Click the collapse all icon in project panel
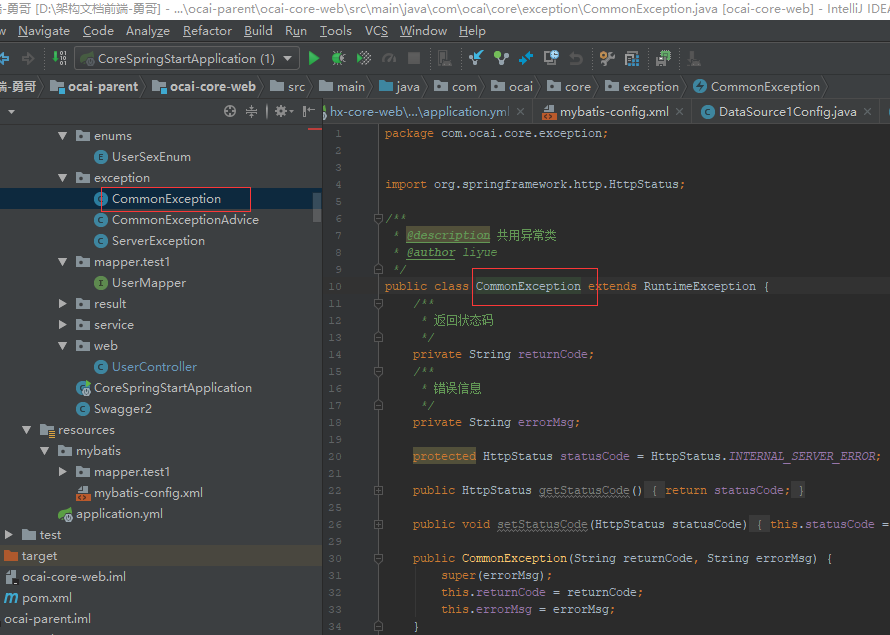The image size is (890, 635). pyautogui.click(x=251, y=111)
